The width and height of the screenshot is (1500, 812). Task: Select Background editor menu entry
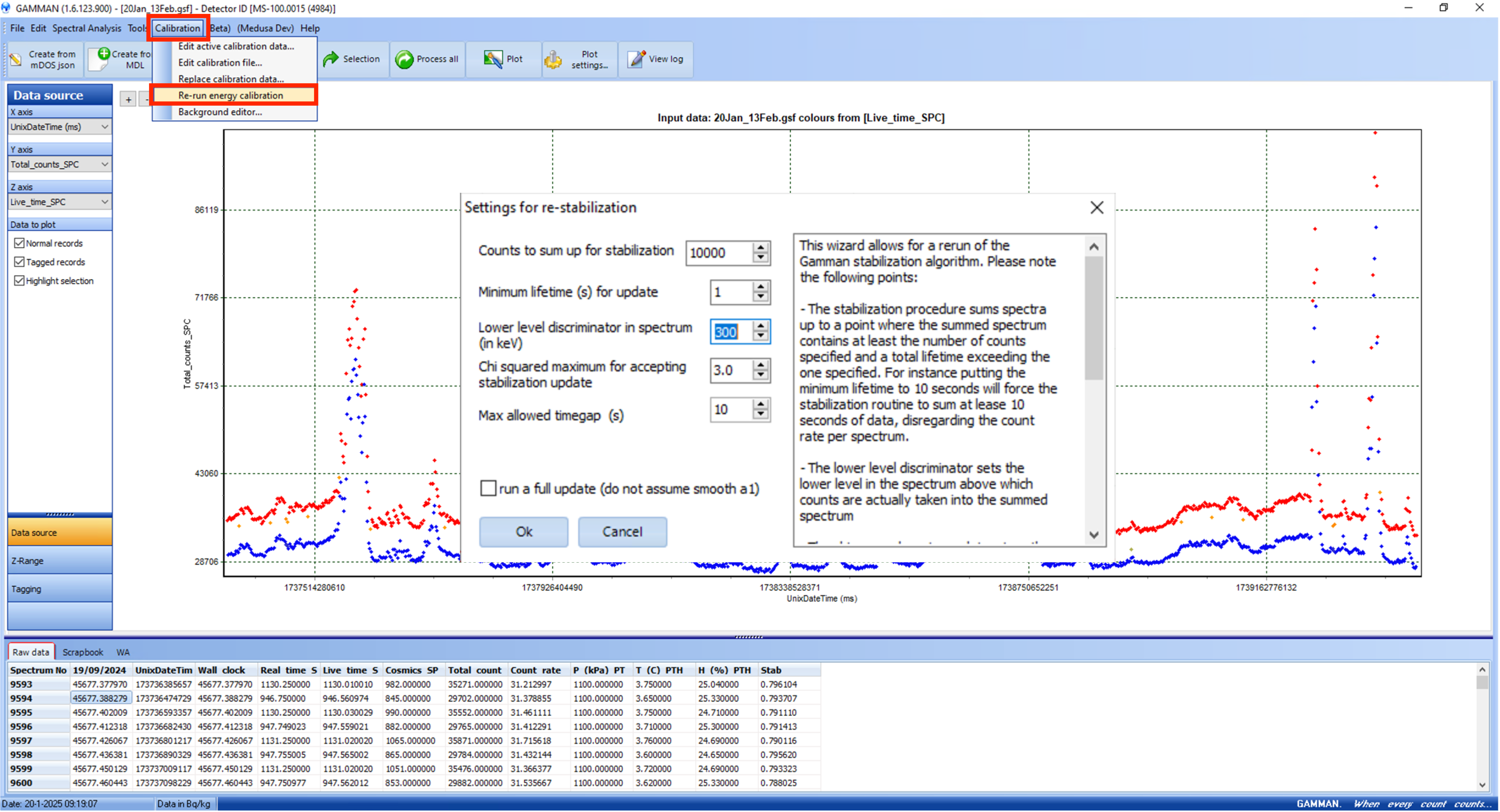tap(219, 112)
